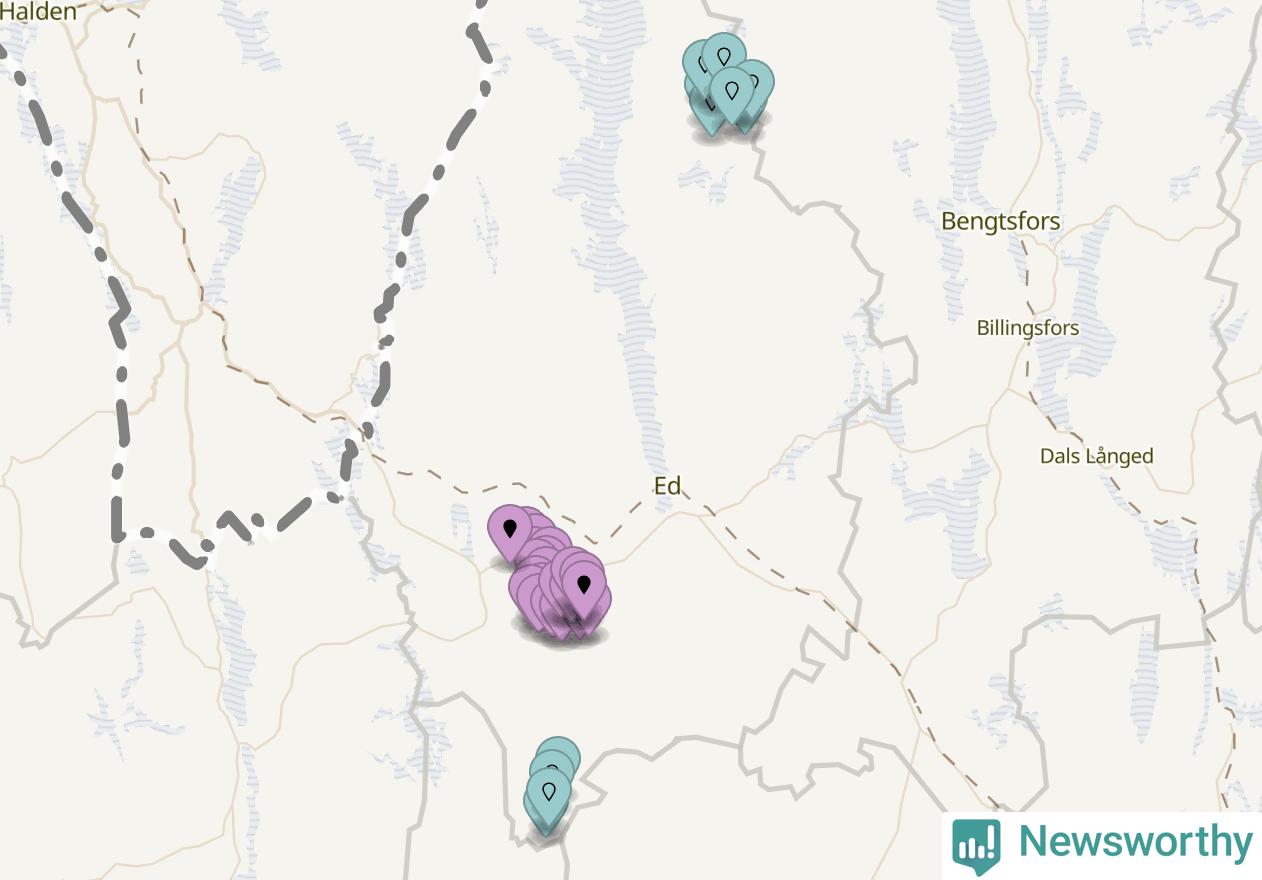Select the front teal marker in the northern cluster
1262x880 pixels.
tap(732, 93)
